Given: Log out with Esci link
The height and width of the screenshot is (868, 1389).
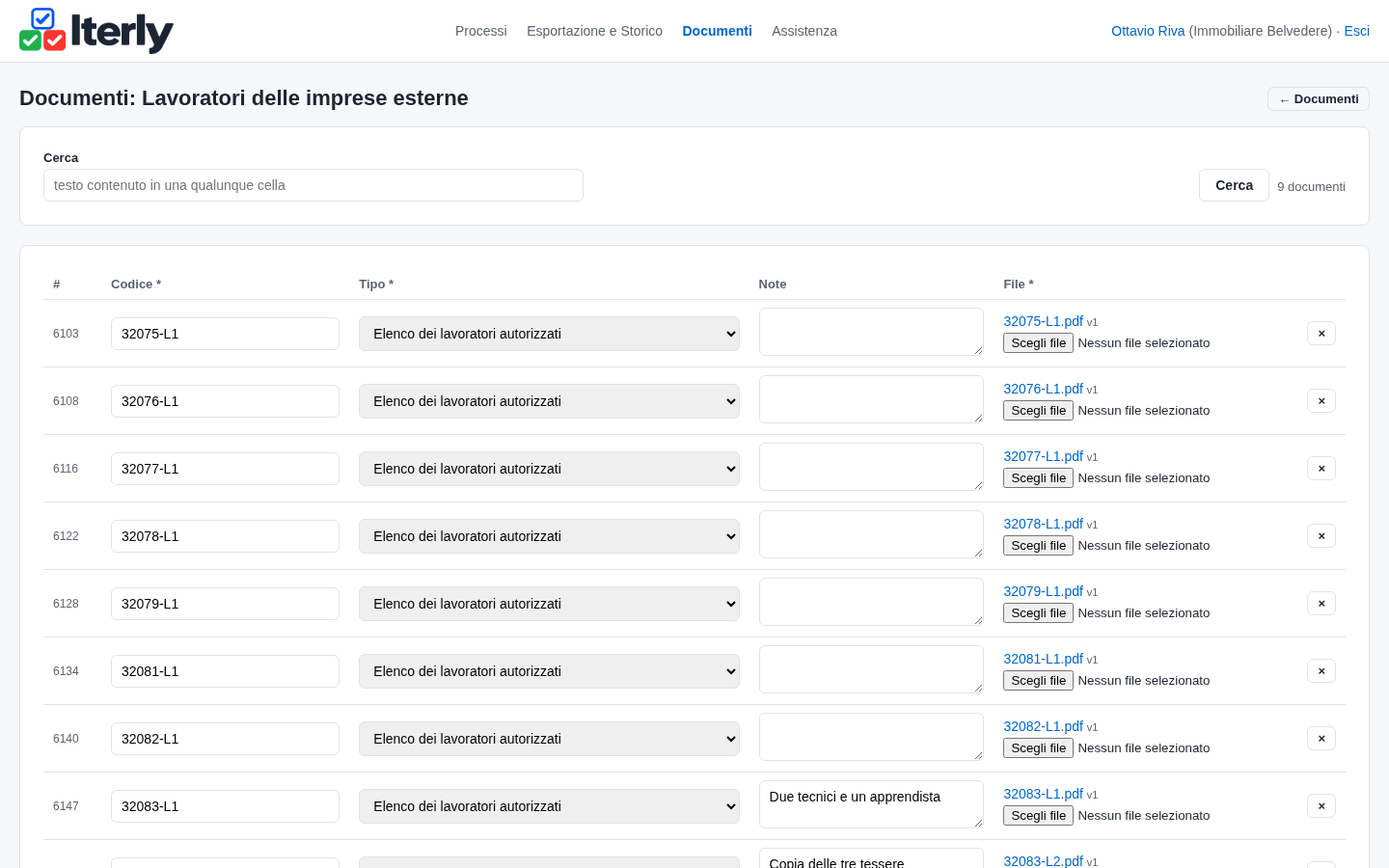Looking at the screenshot, I should [1356, 31].
